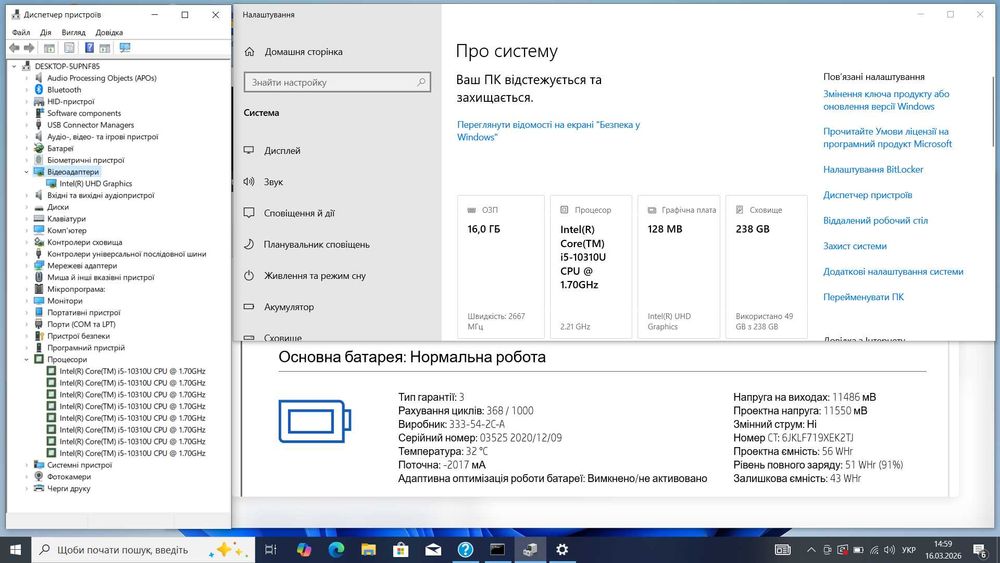
Task: Launch Copilot from the taskbar
Action: coord(304,550)
